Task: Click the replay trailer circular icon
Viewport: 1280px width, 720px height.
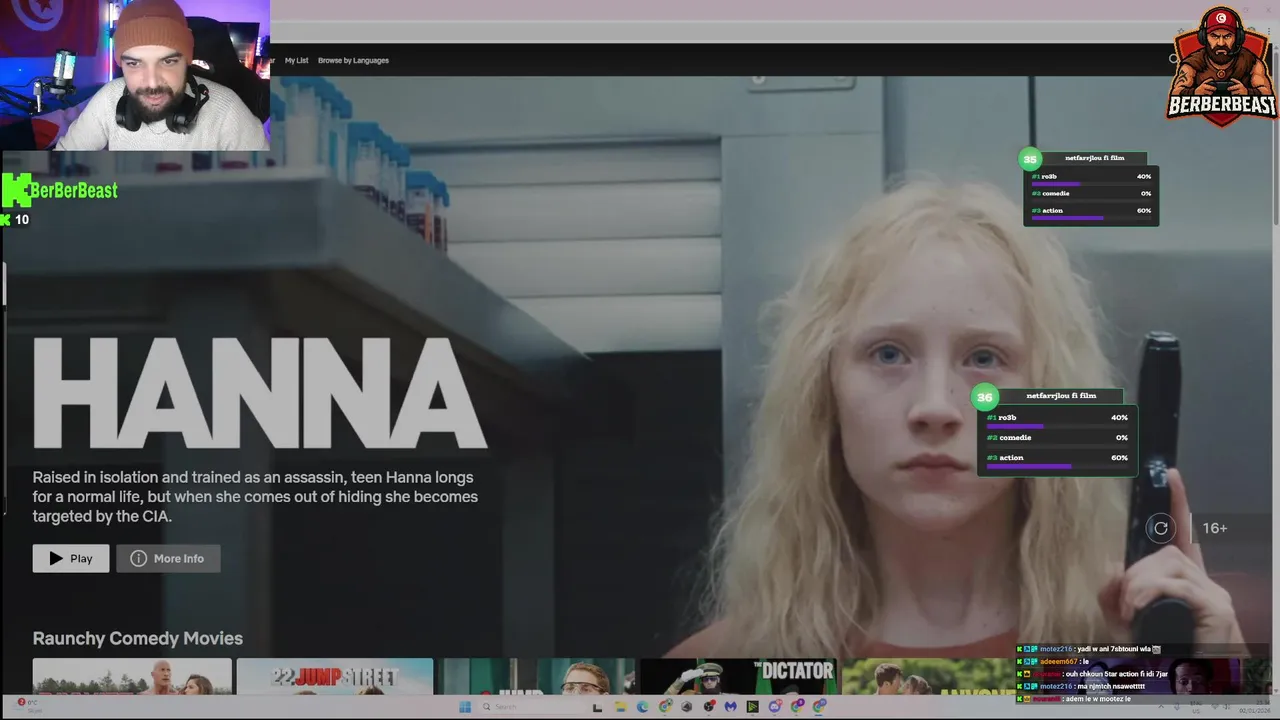Action: click(x=1160, y=528)
